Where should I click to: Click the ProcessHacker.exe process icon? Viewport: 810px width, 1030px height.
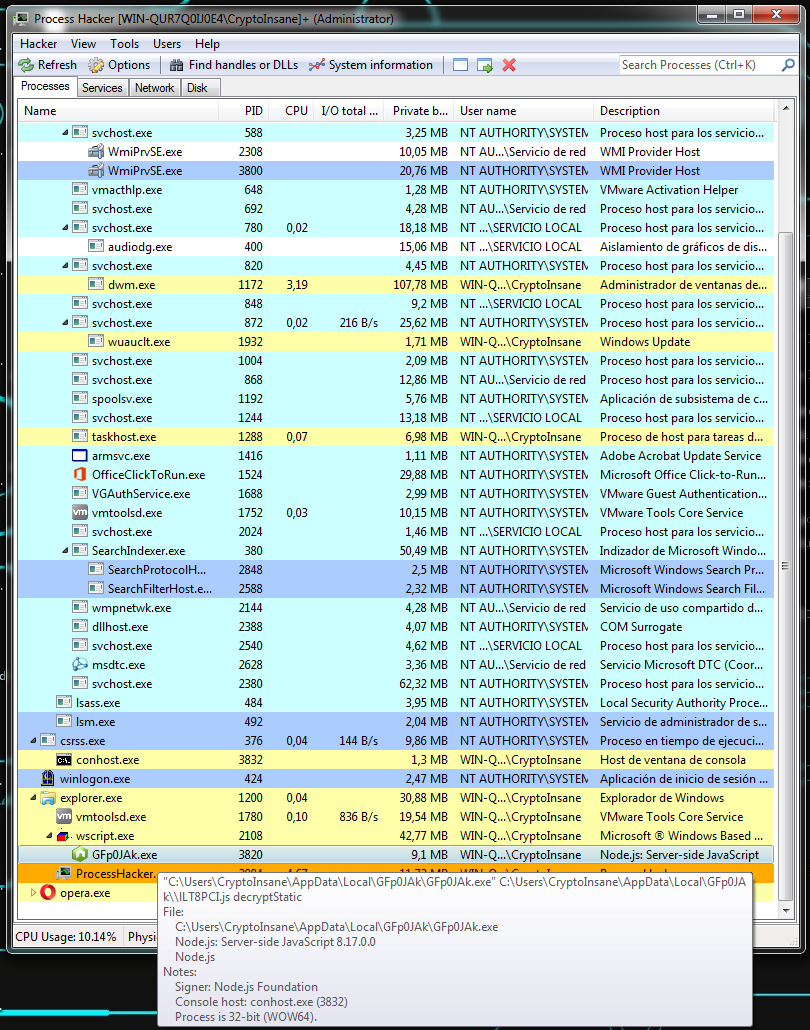(64, 873)
